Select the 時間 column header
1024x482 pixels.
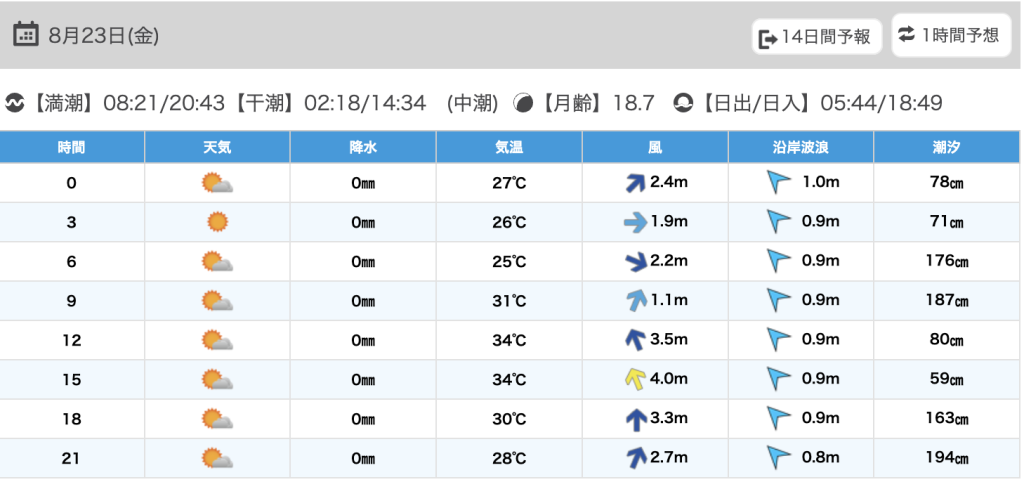tap(72, 147)
